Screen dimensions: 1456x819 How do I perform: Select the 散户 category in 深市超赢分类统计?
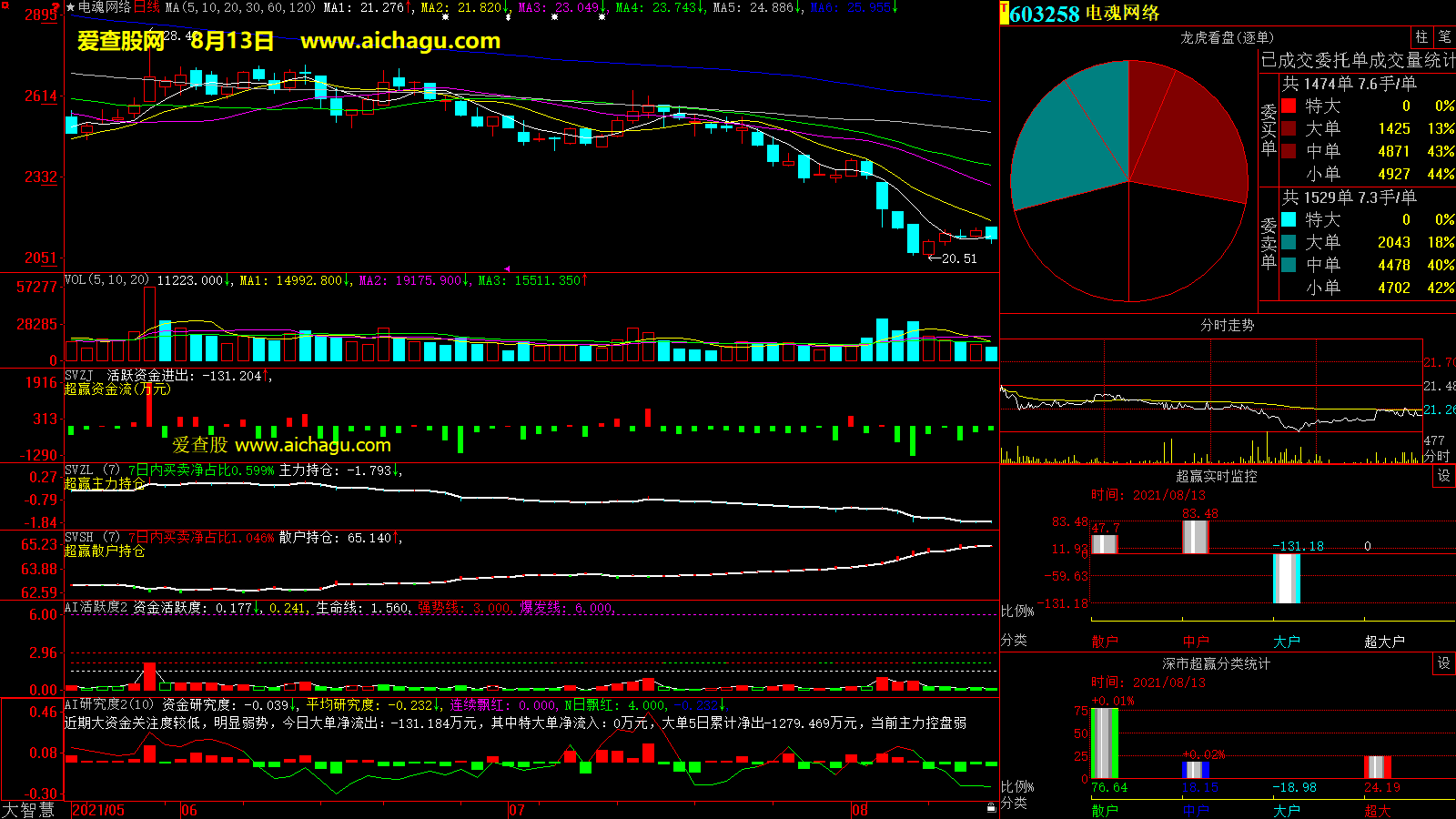(1104, 810)
